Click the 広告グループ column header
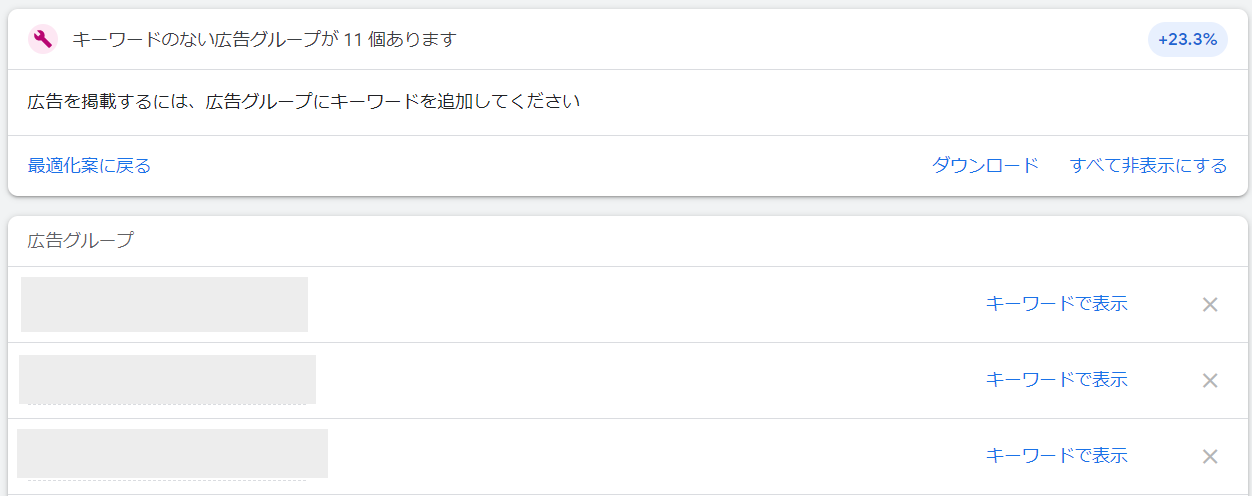Image resolution: width=1252 pixels, height=496 pixels. [x=80, y=240]
